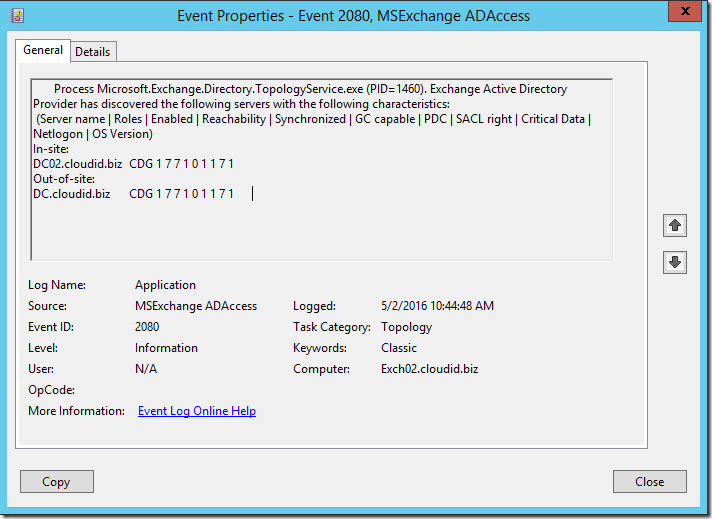Click the Task Category: label
Screen dimensions: 712x519
coord(331,327)
